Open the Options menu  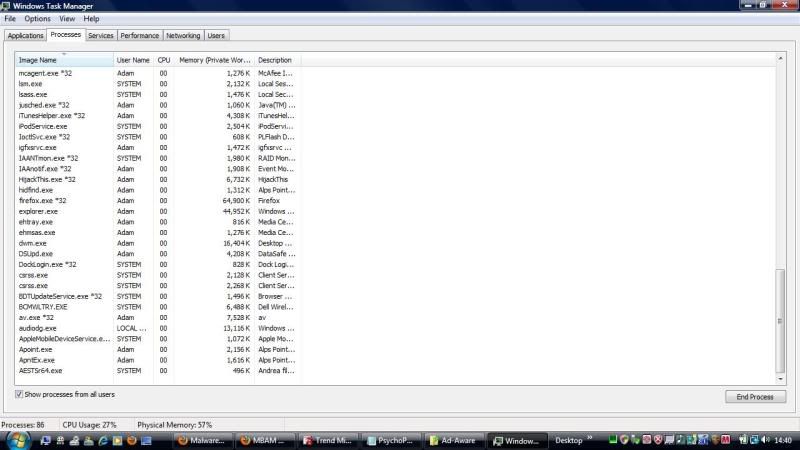(37, 19)
